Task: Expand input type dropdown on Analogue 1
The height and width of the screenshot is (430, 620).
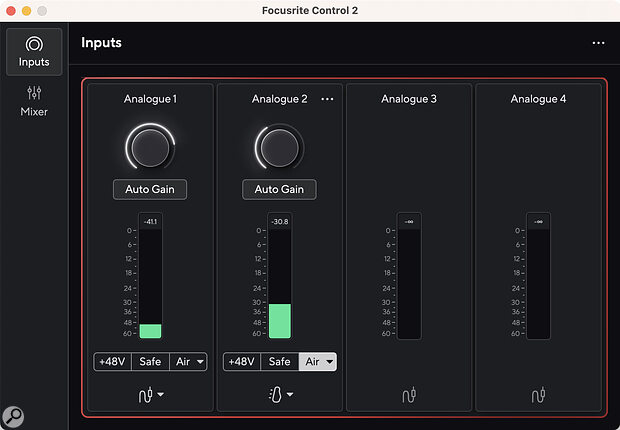Action: [161, 394]
